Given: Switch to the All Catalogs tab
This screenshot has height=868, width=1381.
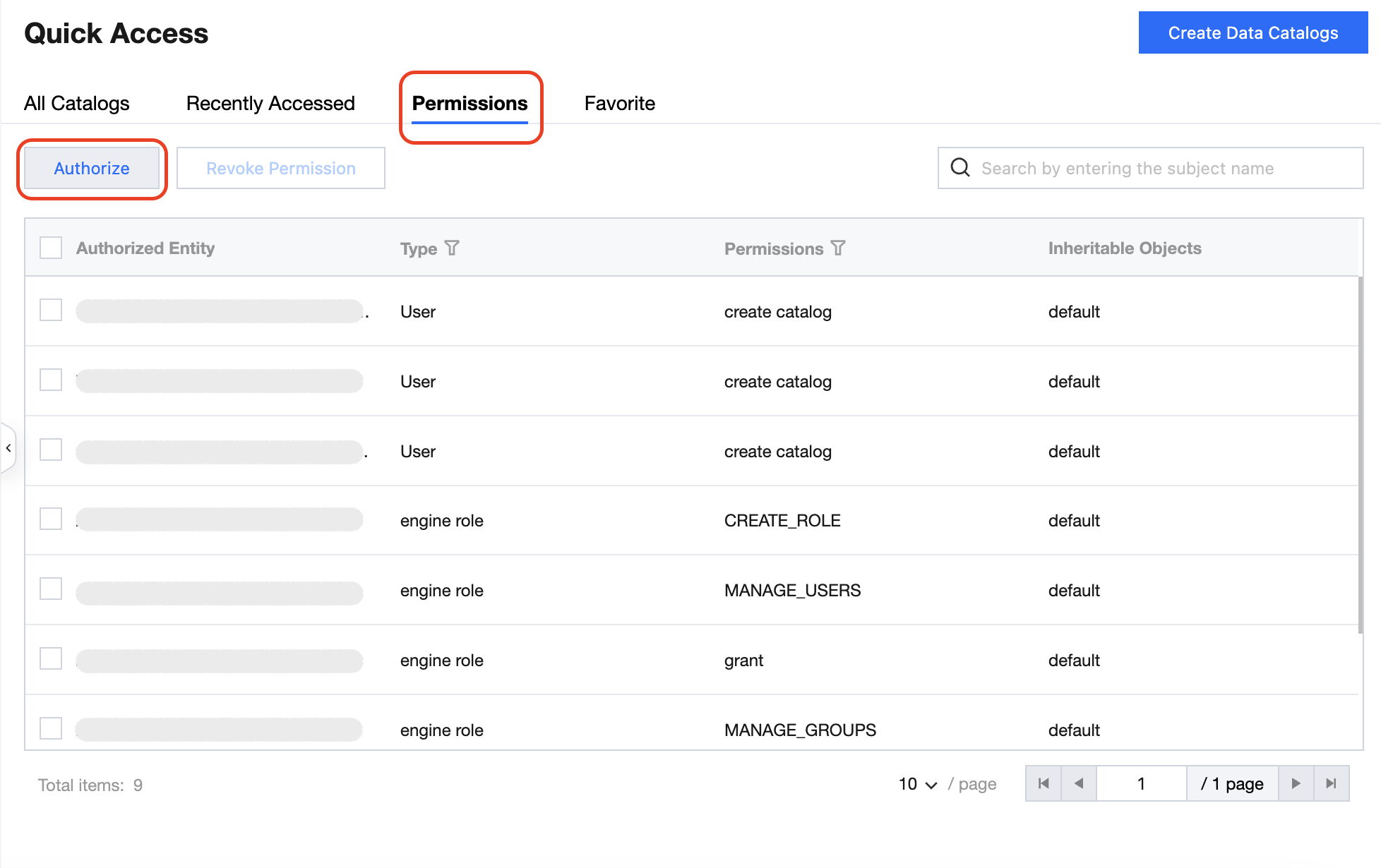Looking at the screenshot, I should 77,104.
